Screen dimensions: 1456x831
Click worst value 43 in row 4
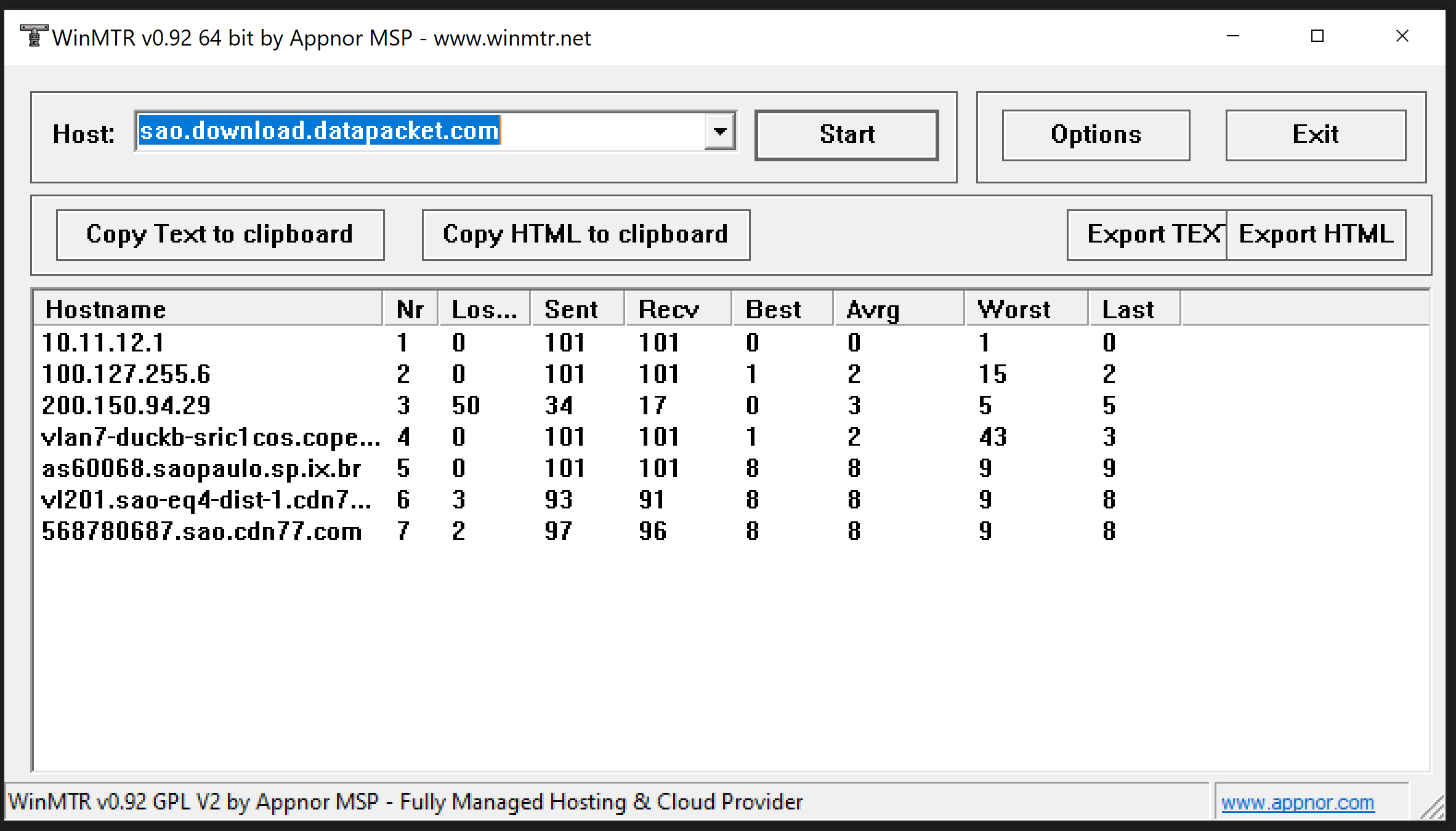[993, 436]
